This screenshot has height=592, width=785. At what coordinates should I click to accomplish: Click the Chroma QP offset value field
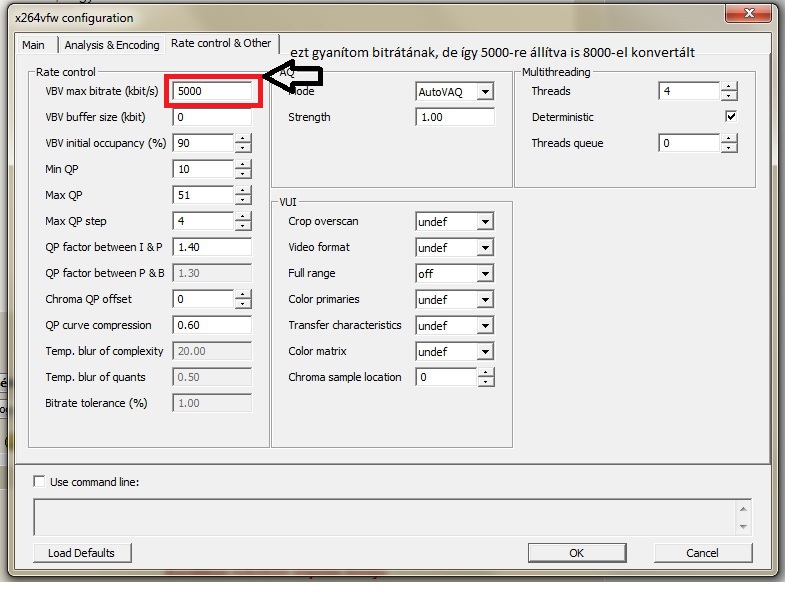pos(203,300)
